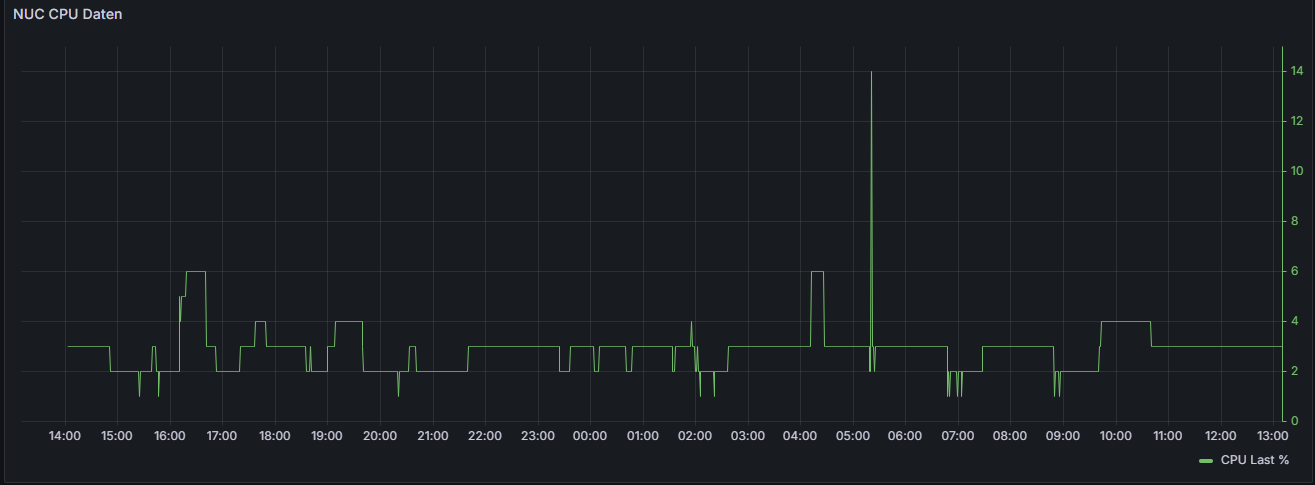This screenshot has width=1315, height=485.
Task: Click the 19:00 time axis label
Action: click(327, 436)
